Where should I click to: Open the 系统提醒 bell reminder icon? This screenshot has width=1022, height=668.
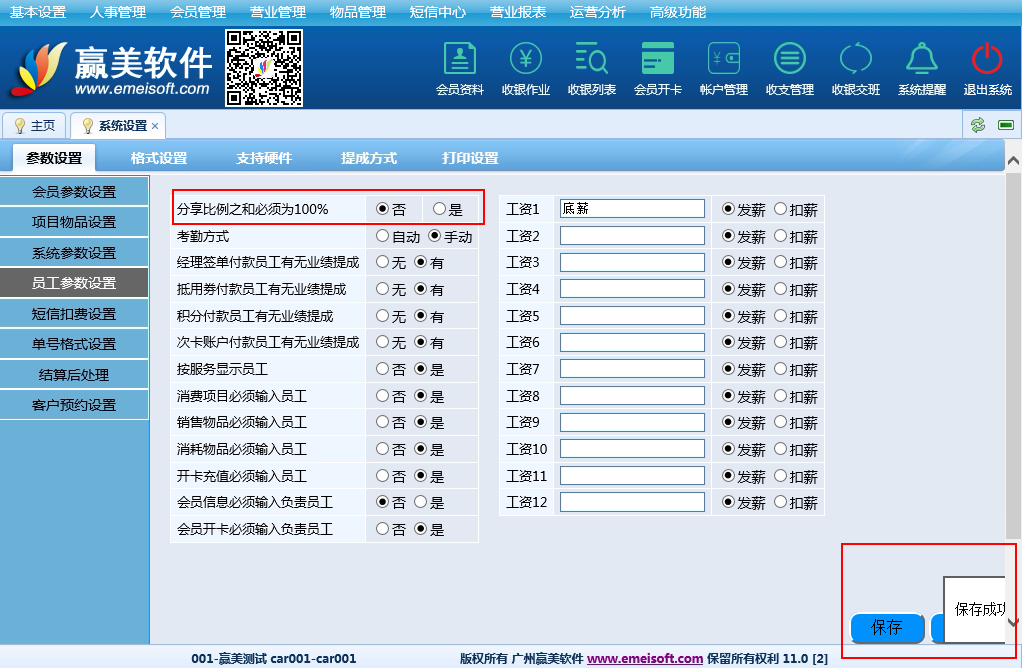pos(921,69)
